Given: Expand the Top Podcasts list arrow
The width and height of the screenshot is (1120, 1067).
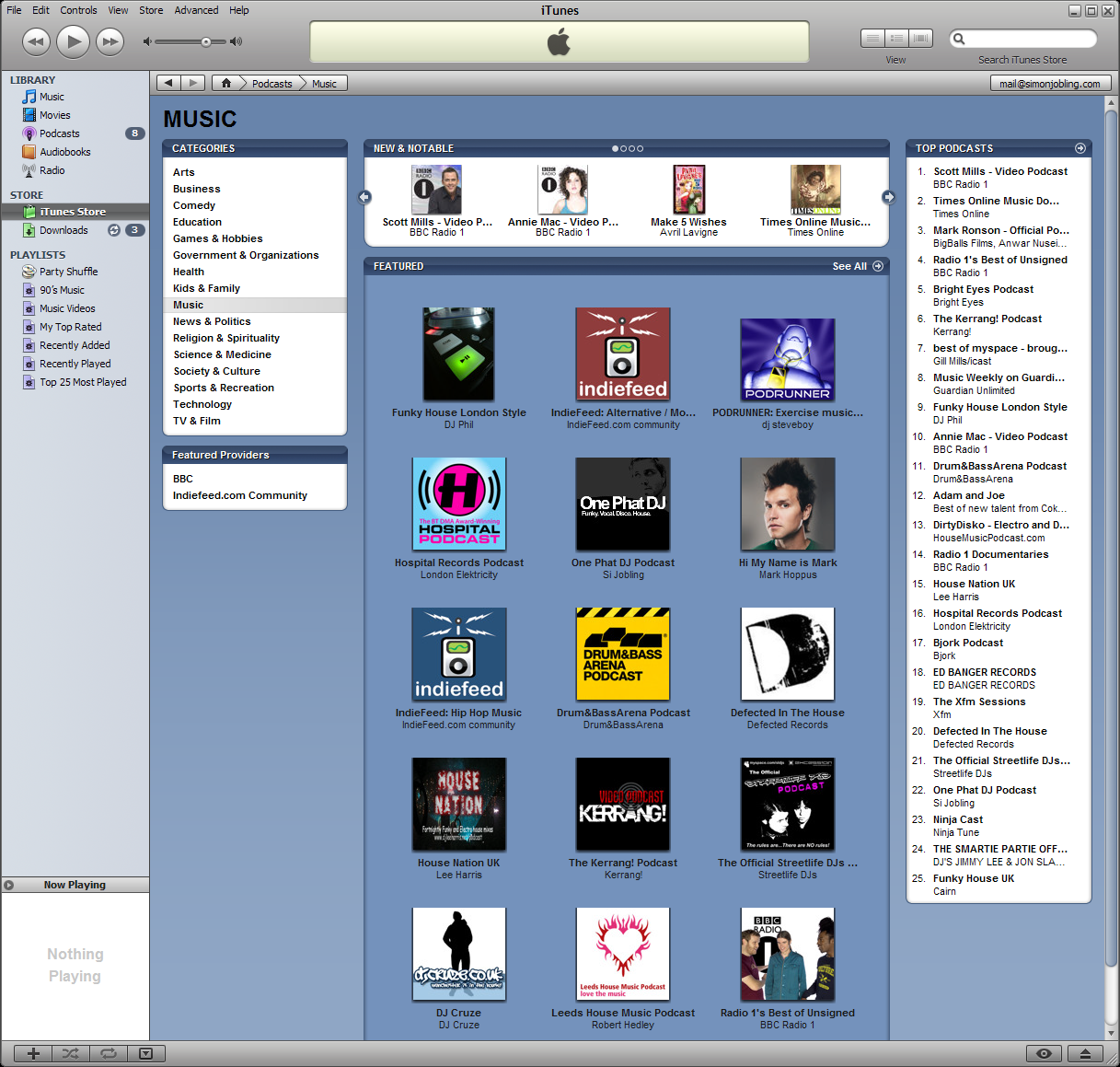Looking at the screenshot, I should point(1080,148).
